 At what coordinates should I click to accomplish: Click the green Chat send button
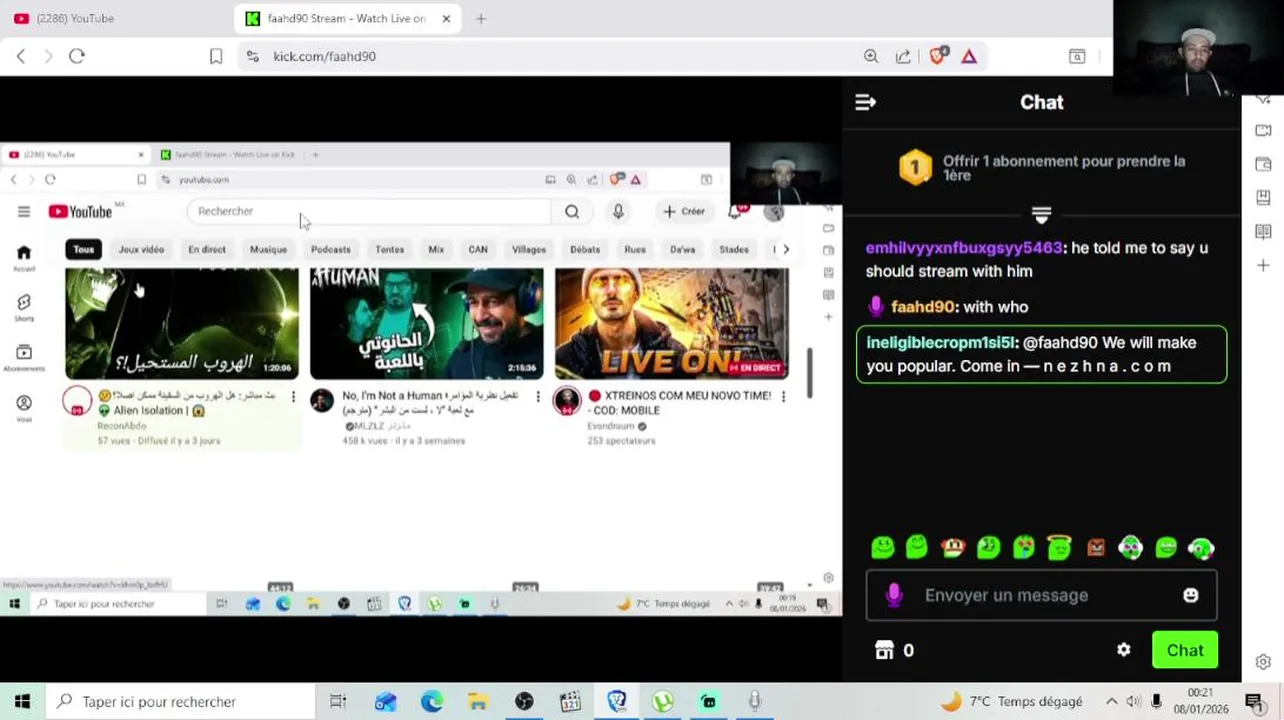(x=1185, y=650)
